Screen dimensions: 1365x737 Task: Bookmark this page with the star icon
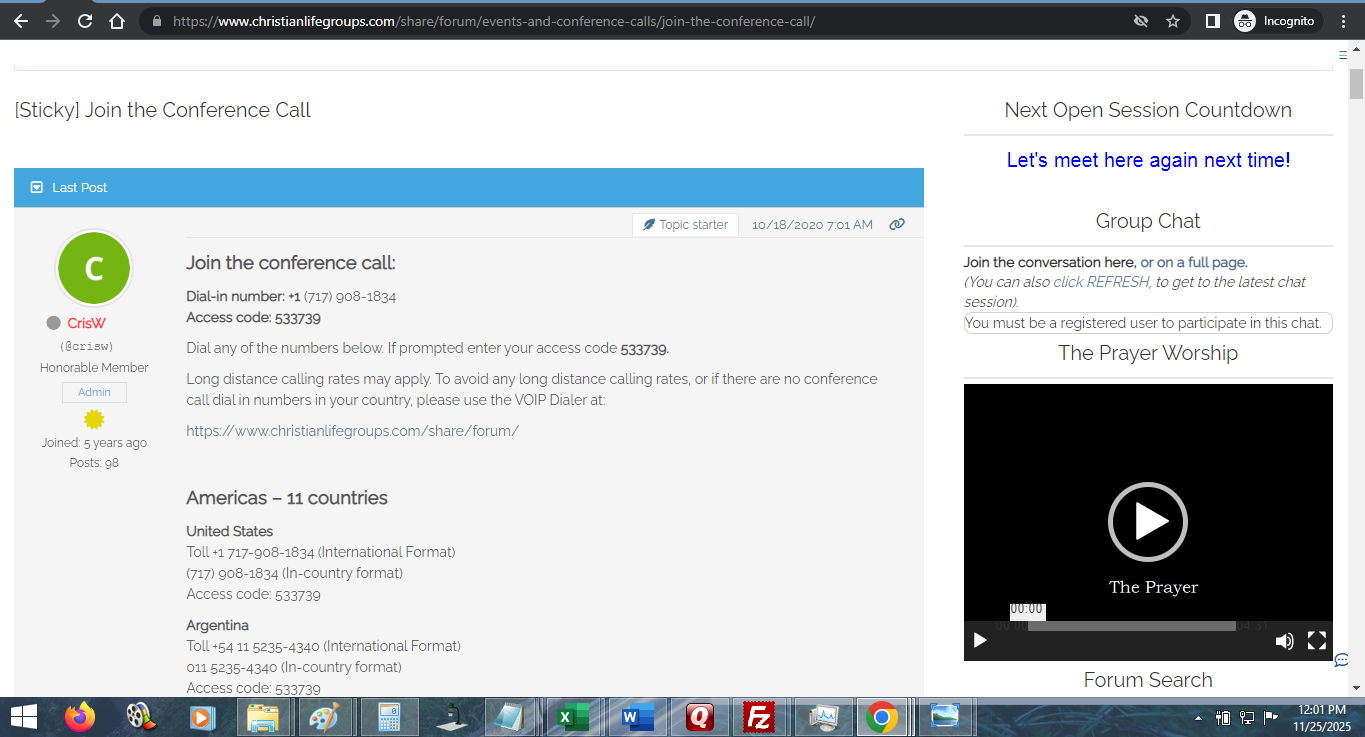(x=1173, y=21)
